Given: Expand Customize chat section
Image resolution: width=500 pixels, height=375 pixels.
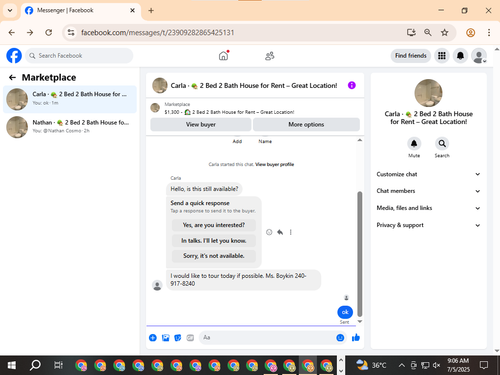Looking at the screenshot, I should pos(429,174).
